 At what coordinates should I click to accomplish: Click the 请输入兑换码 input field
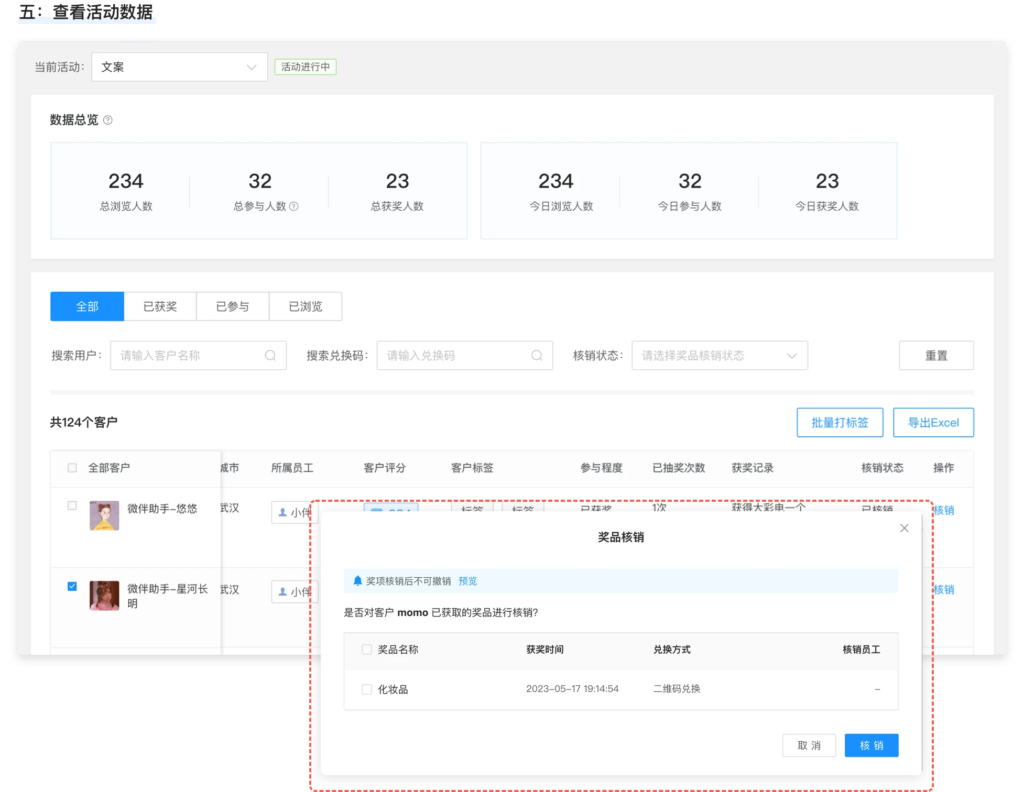pos(453,355)
